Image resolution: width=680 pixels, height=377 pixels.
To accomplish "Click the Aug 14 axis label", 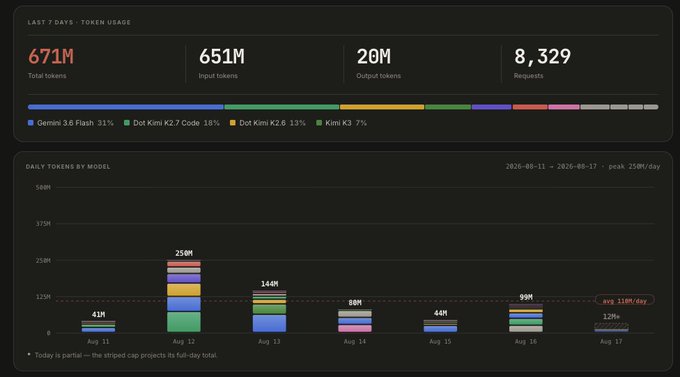I will point(355,342).
